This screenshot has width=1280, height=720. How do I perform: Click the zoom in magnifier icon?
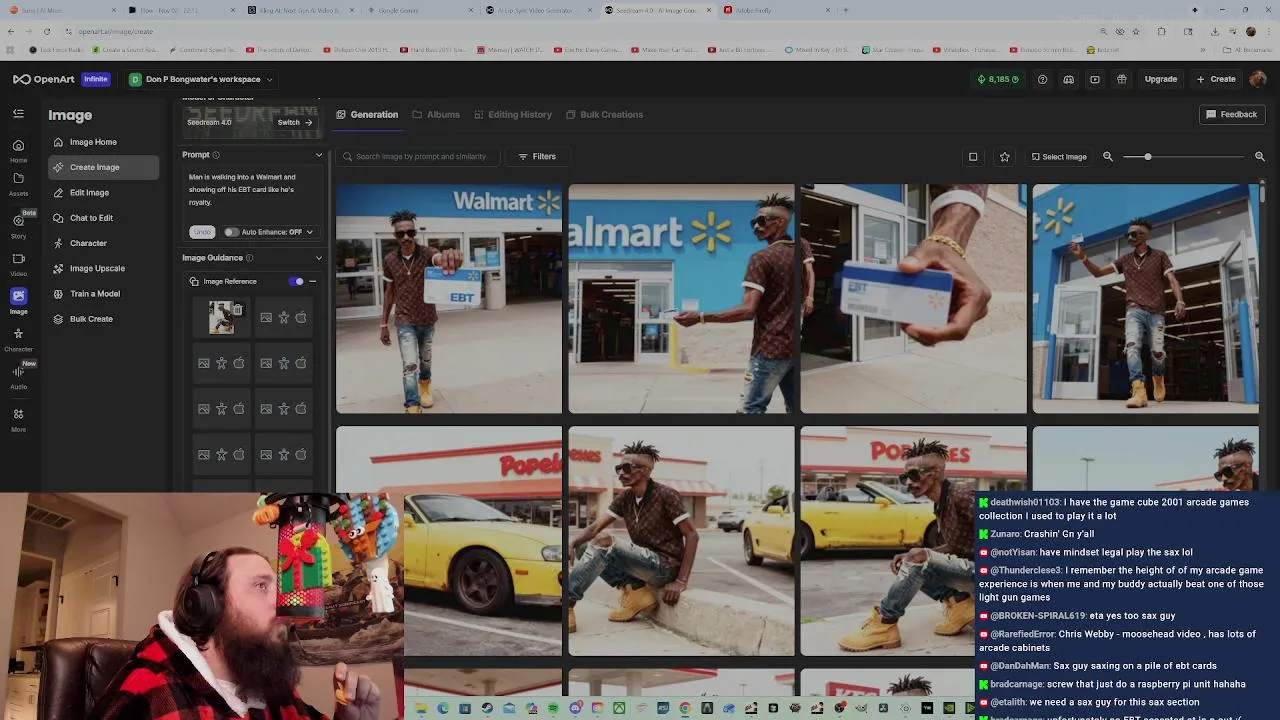click(x=1259, y=156)
